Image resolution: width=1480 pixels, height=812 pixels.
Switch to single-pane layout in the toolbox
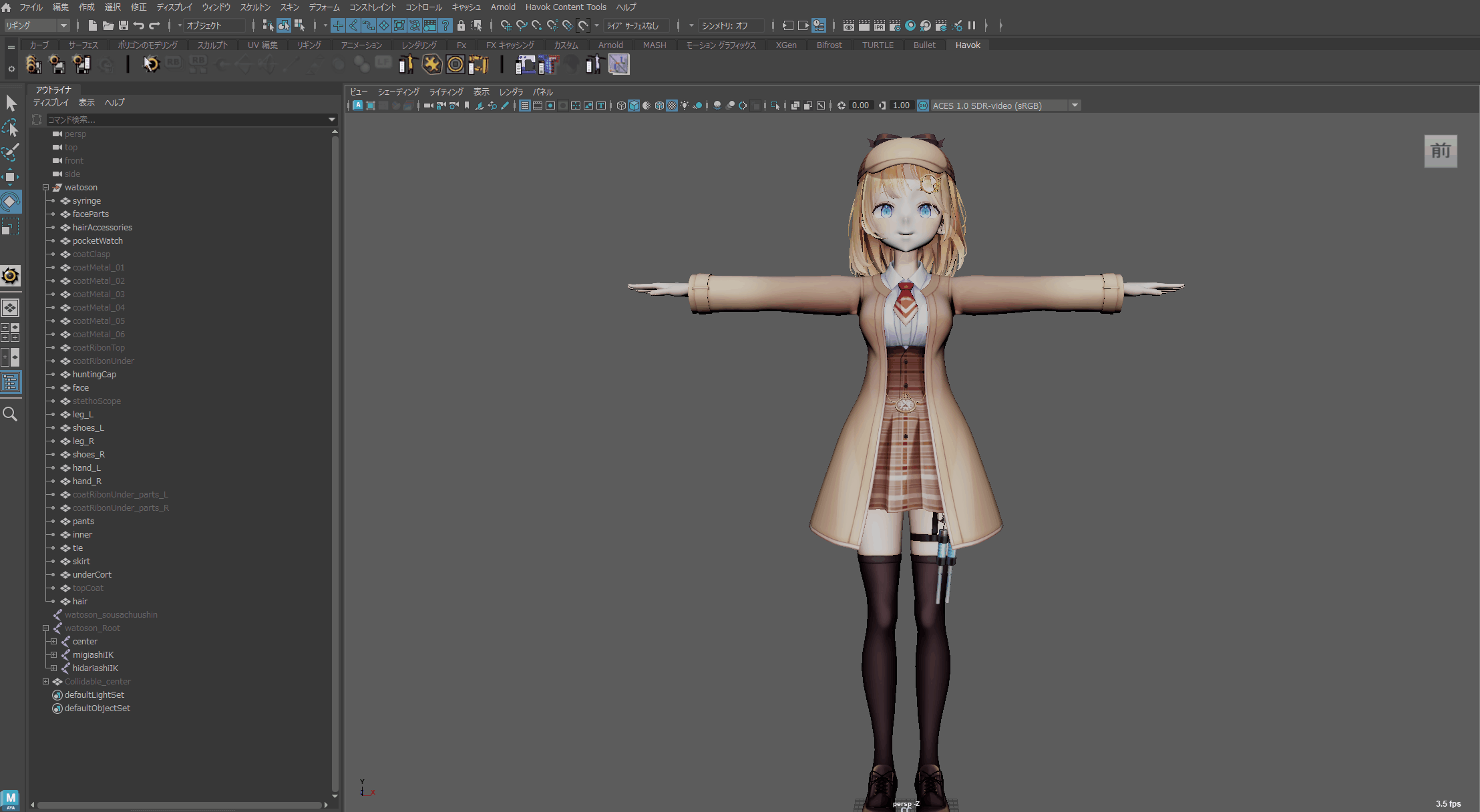tap(11, 308)
